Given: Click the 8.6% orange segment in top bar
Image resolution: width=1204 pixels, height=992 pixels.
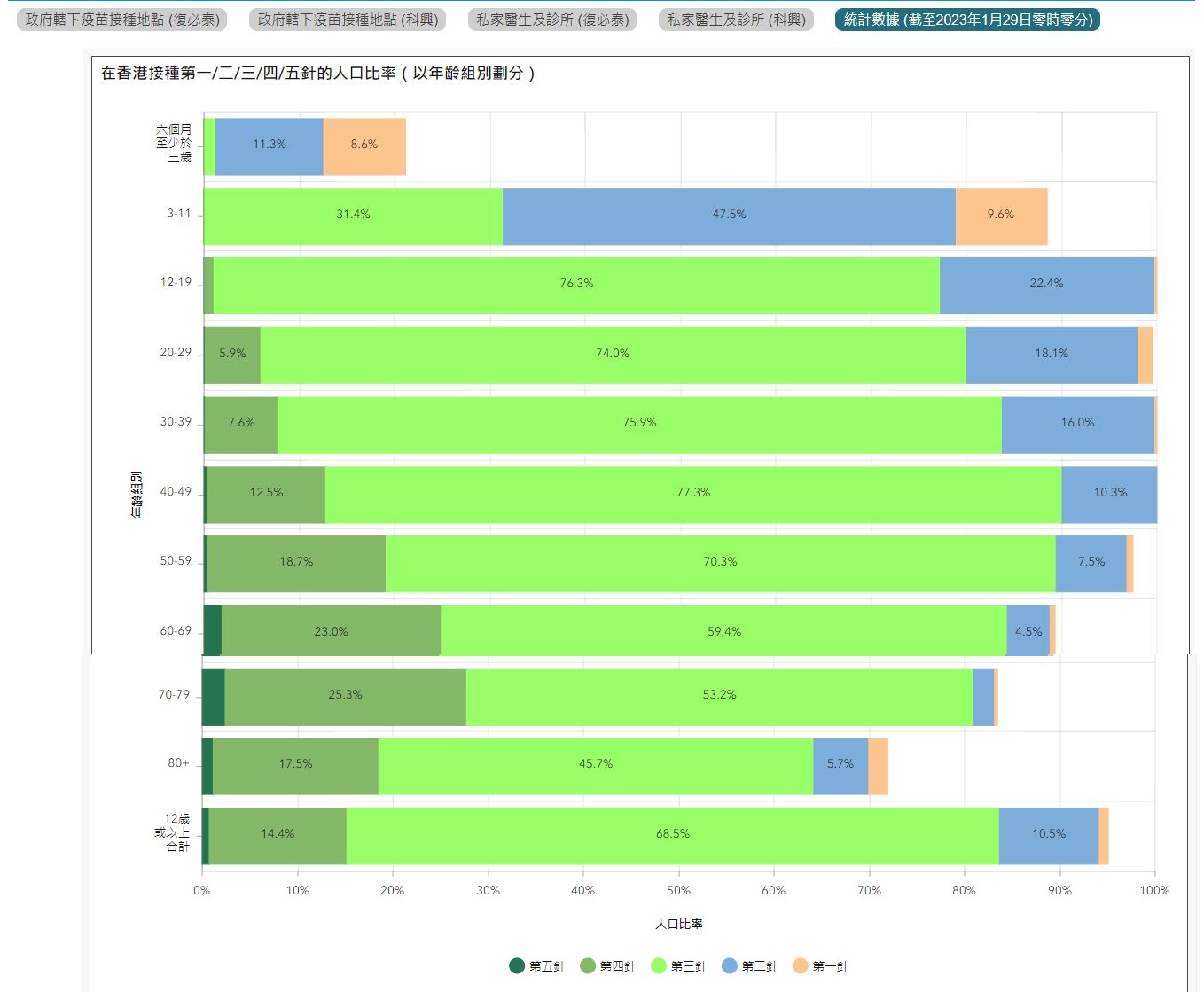Looking at the screenshot, I should click(364, 145).
